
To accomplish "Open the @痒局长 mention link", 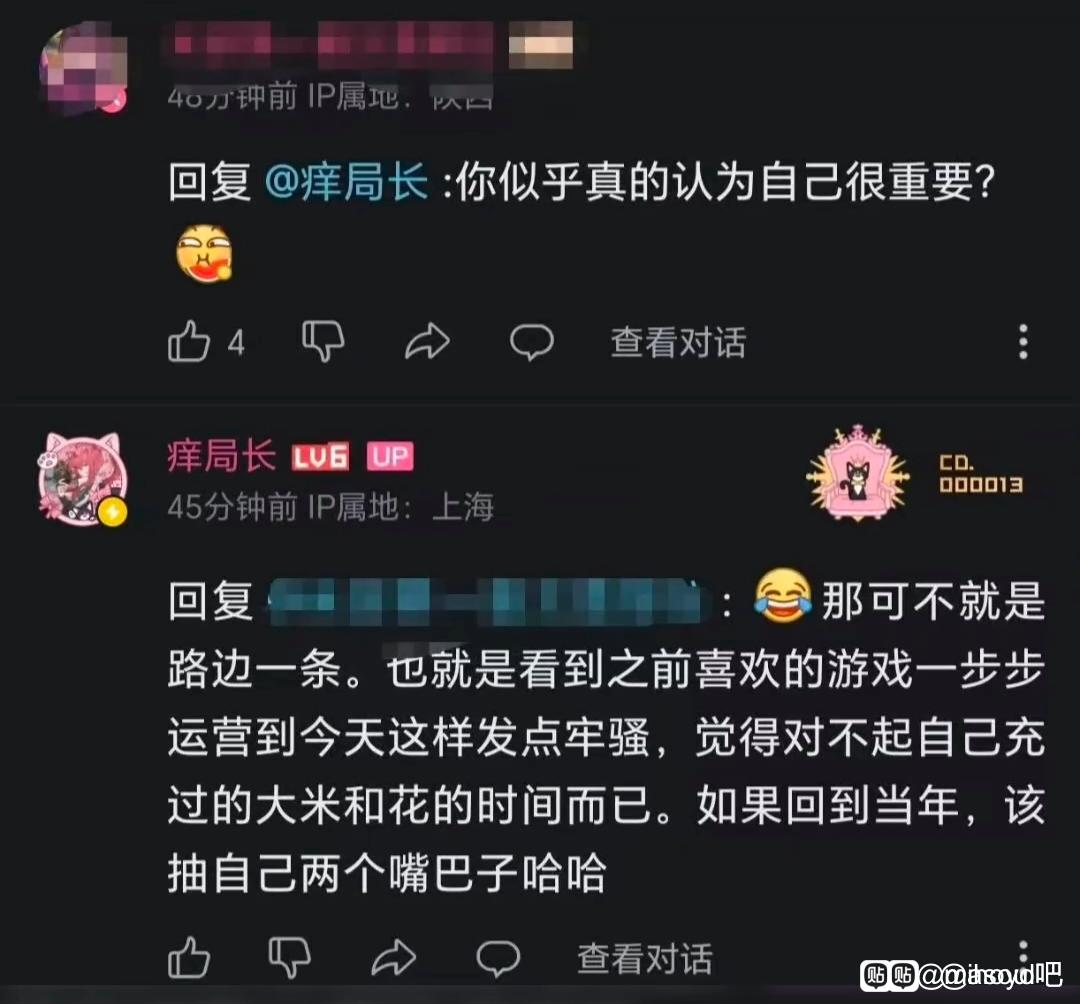I will (x=346, y=182).
